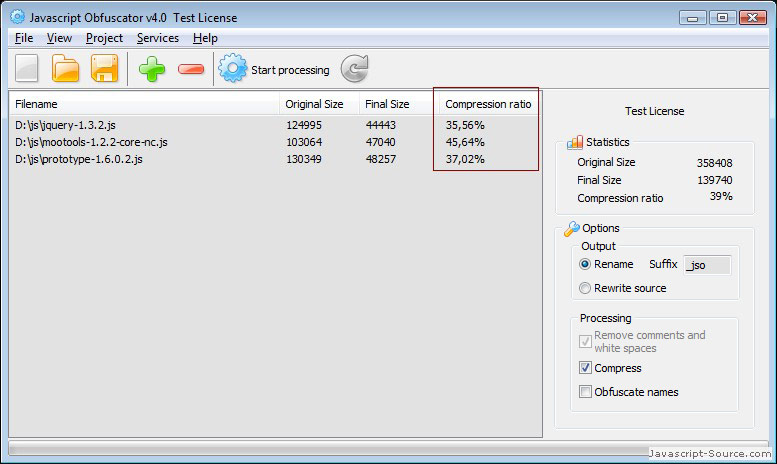Image resolution: width=777 pixels, height=464 pixels.
Task: Click final size value 47040
Action: (381, 142)
